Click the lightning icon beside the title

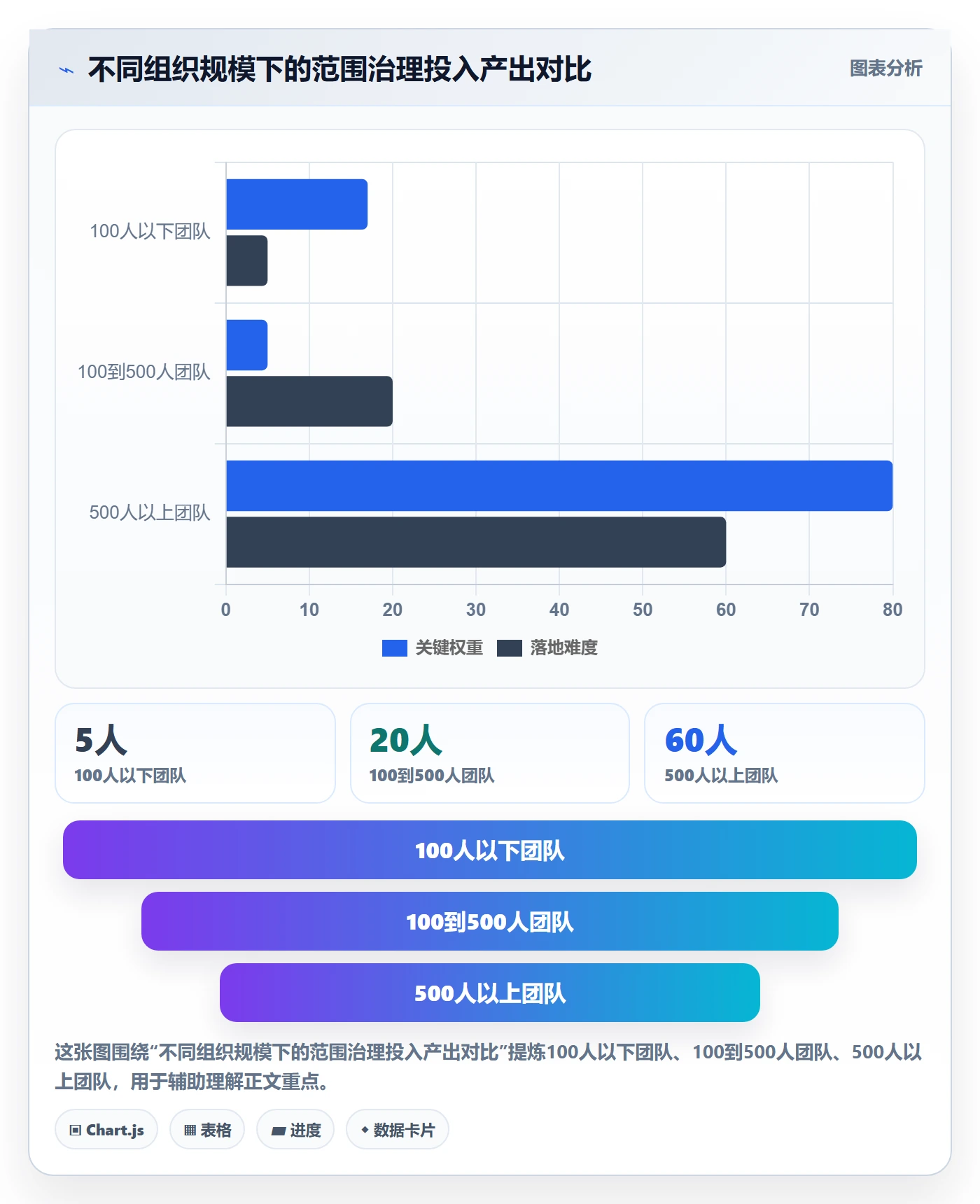pos(66,70)
